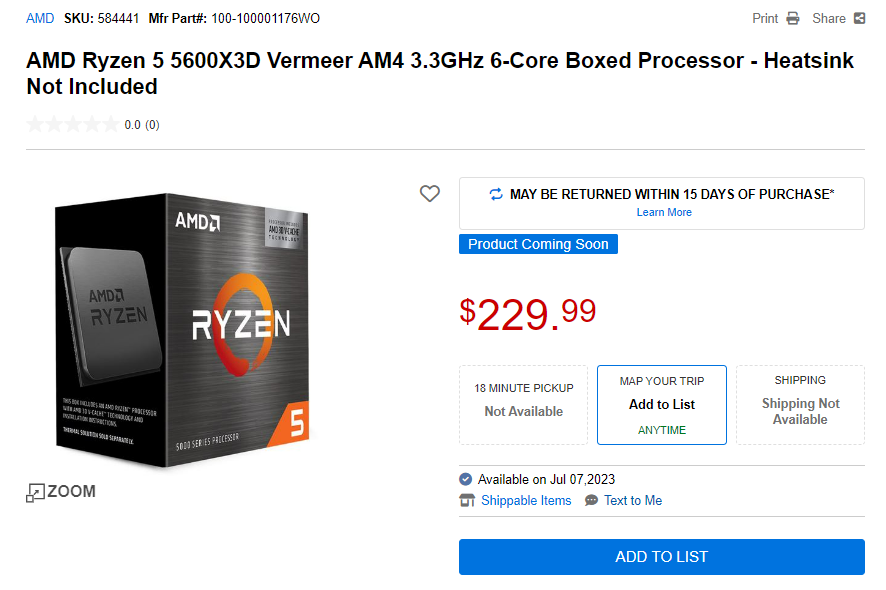This screenshot has width=886, height=590.
Task: Click the AMD brand link
Action: coord(39,17)
